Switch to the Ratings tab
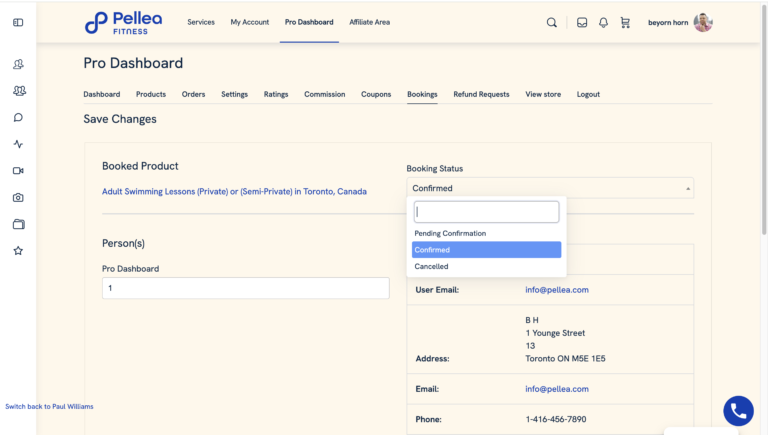 pos(276,94)
